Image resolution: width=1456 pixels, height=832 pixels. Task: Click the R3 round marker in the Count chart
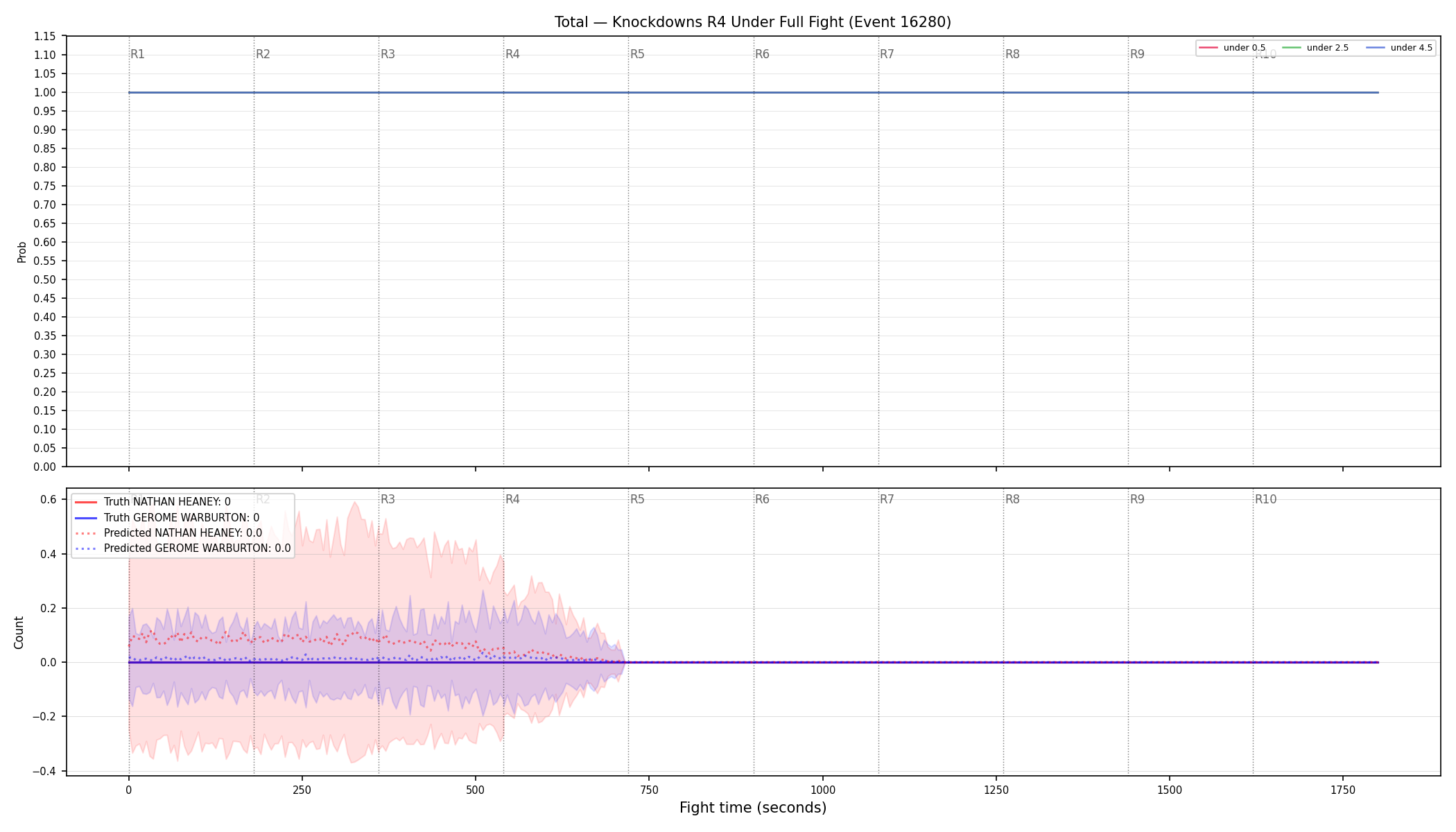[x=388, y=499]
